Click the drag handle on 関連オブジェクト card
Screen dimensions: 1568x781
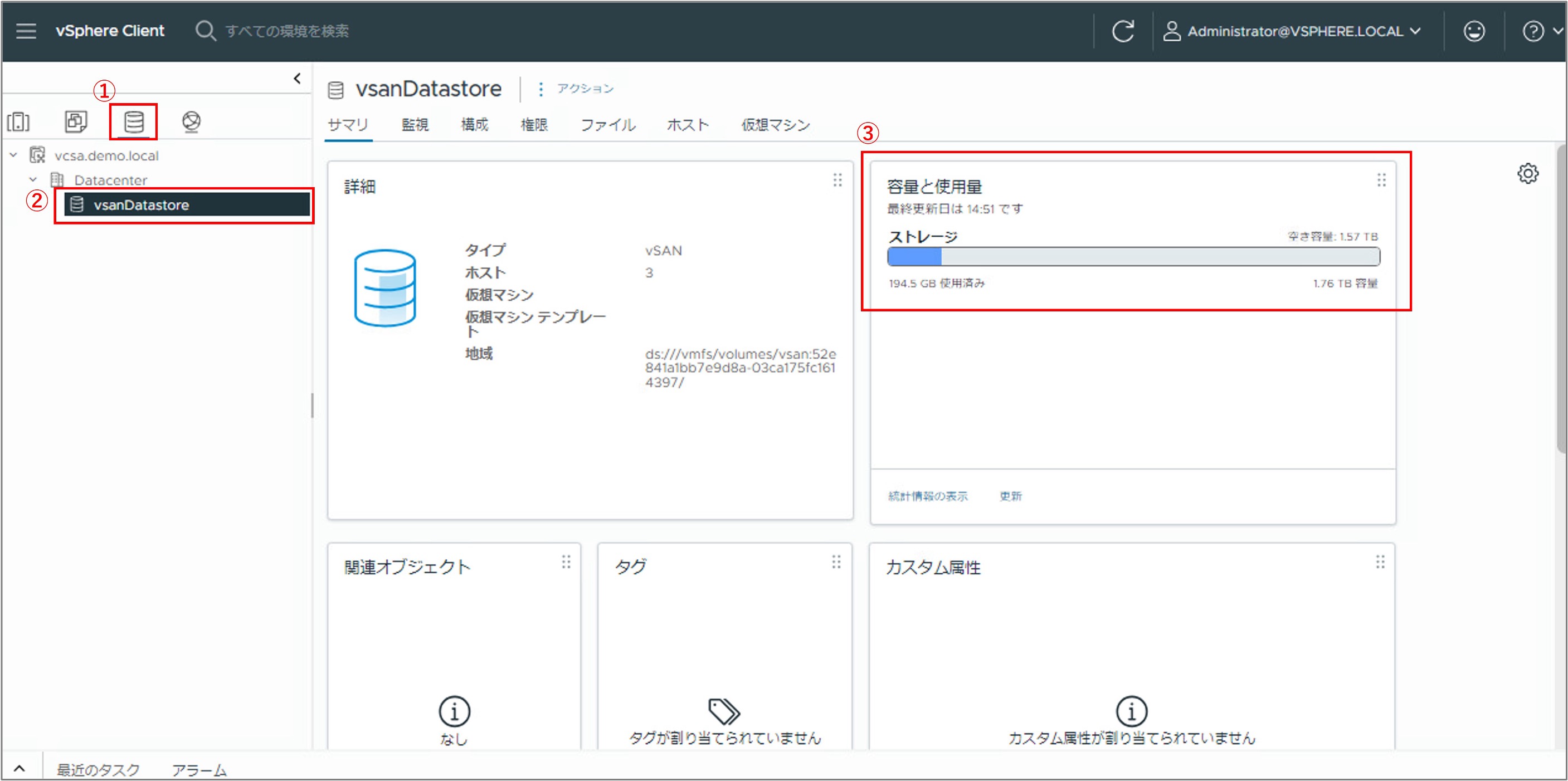[566, 562]
